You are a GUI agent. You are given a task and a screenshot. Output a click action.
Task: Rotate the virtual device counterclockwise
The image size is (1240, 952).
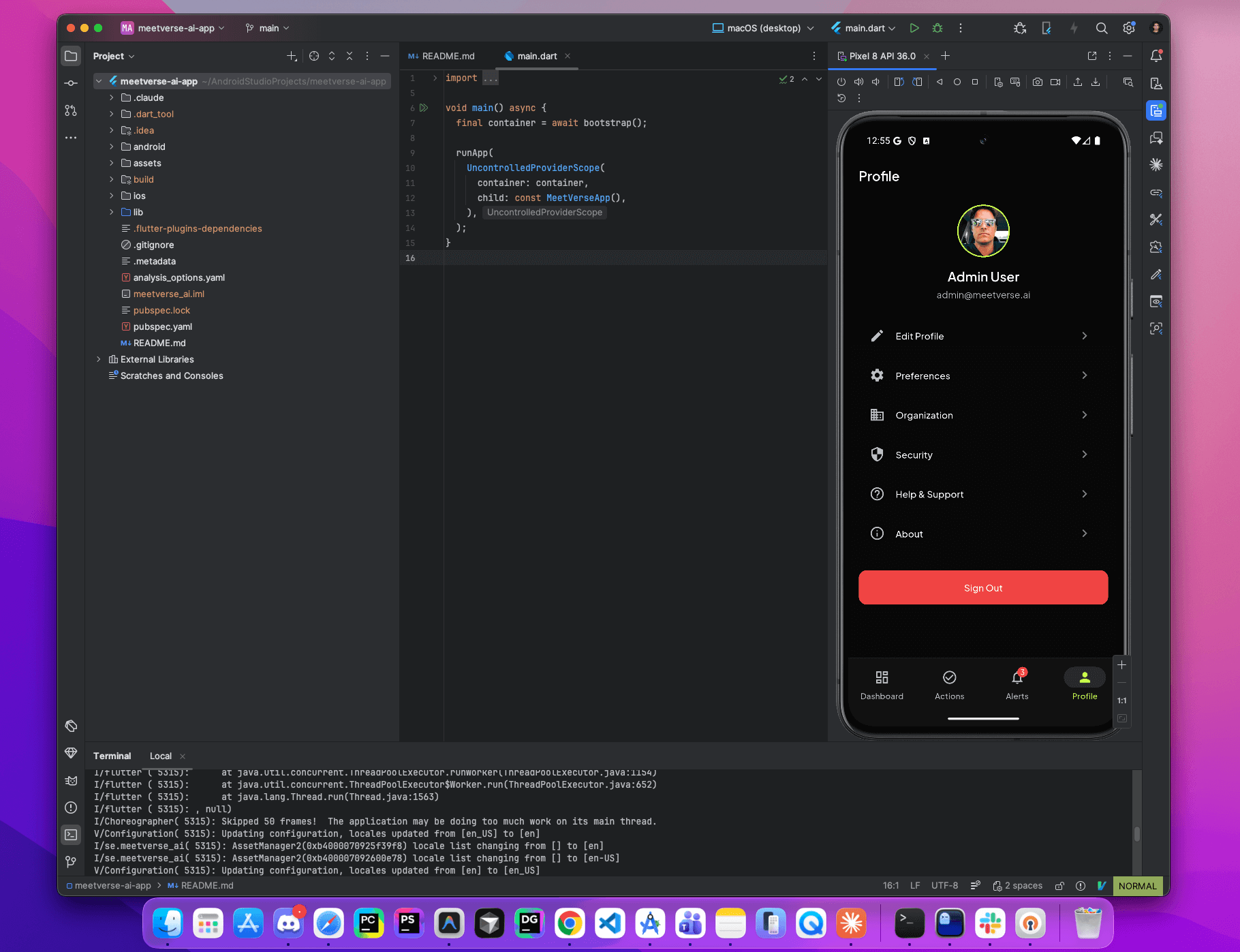899,81
